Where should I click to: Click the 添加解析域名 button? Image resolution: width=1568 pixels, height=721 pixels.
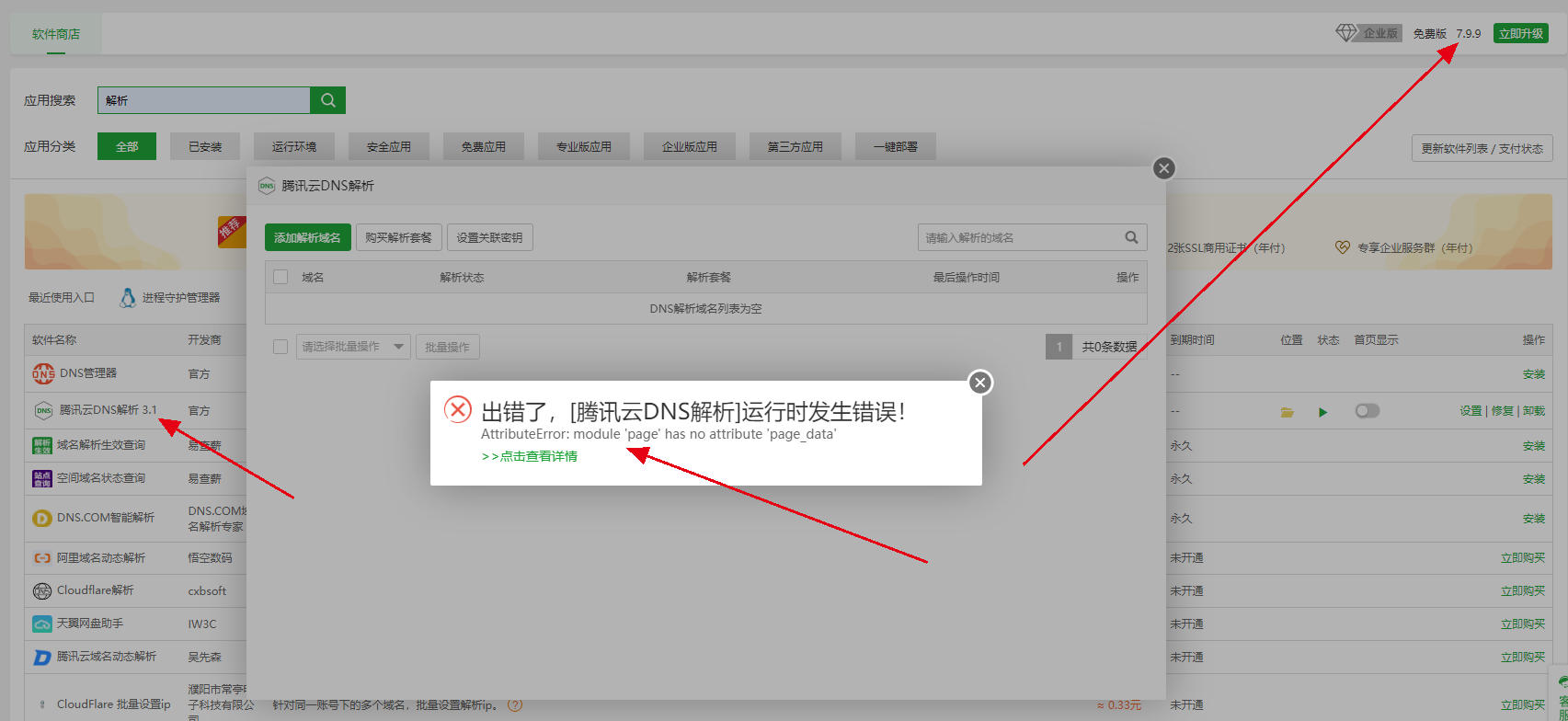[x=307, y=237]
